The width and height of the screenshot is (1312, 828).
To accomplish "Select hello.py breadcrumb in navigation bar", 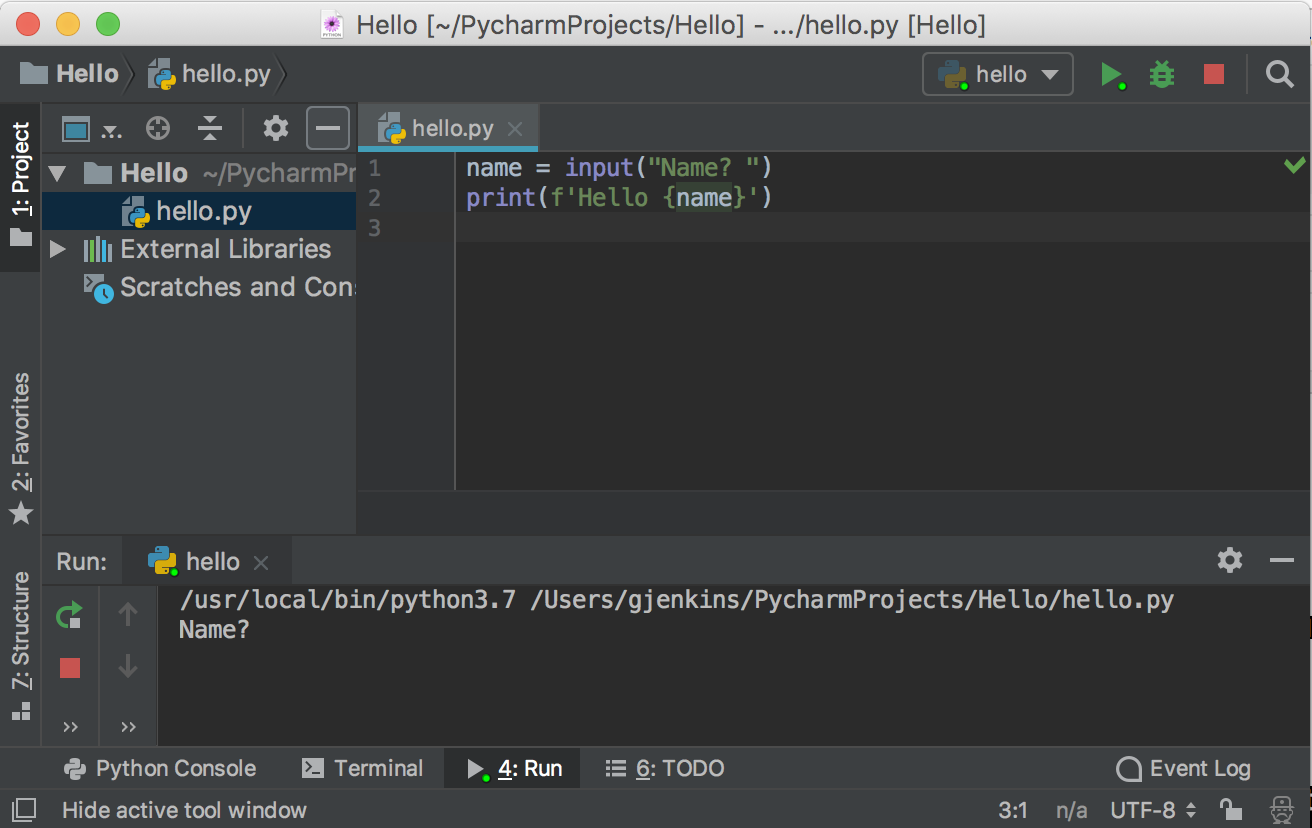I will [x=208, y=74].
